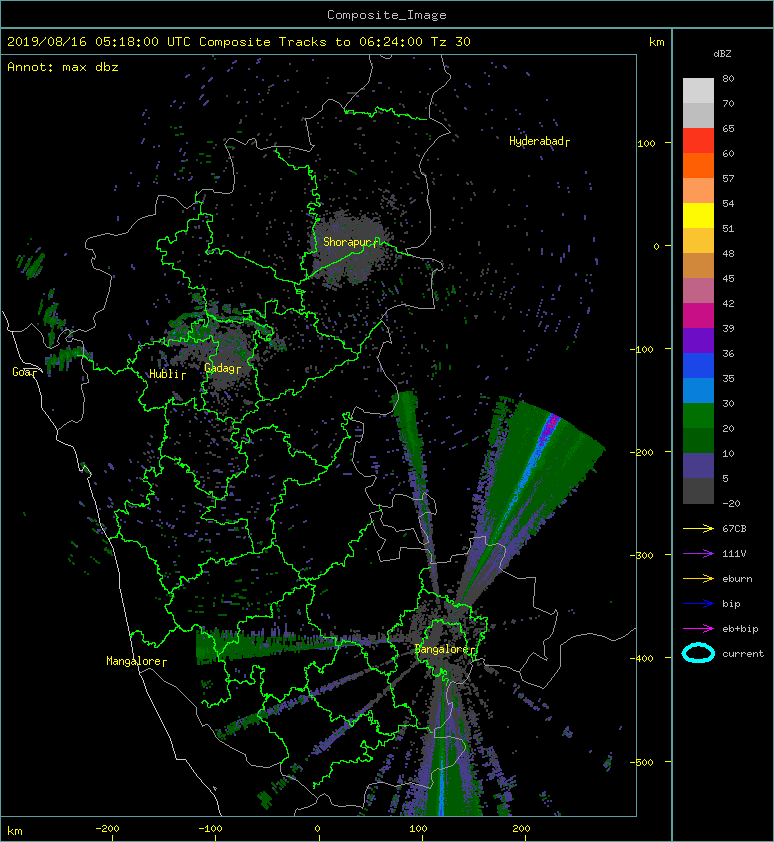
Task: Select the 30-35 dBZ light blue swatch
Action: tap(698, 390)
